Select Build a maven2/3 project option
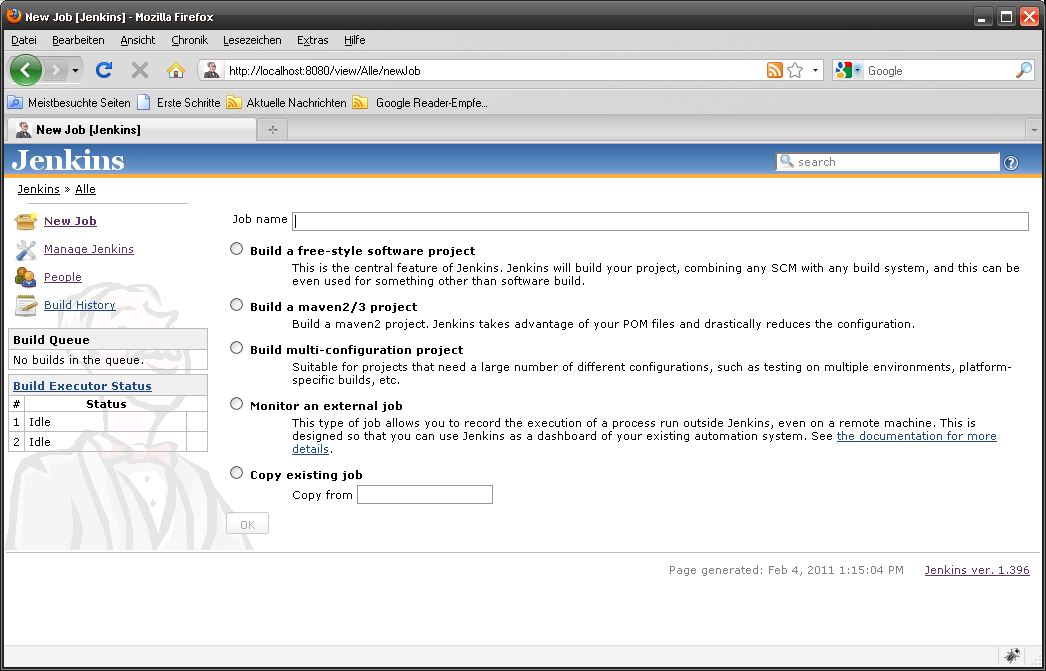Viewport: 1046px width, 671px height. coord(237,305)
